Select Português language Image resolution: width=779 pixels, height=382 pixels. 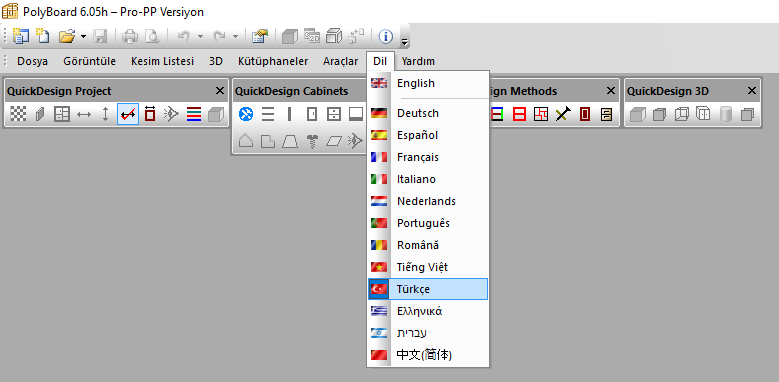428,223
